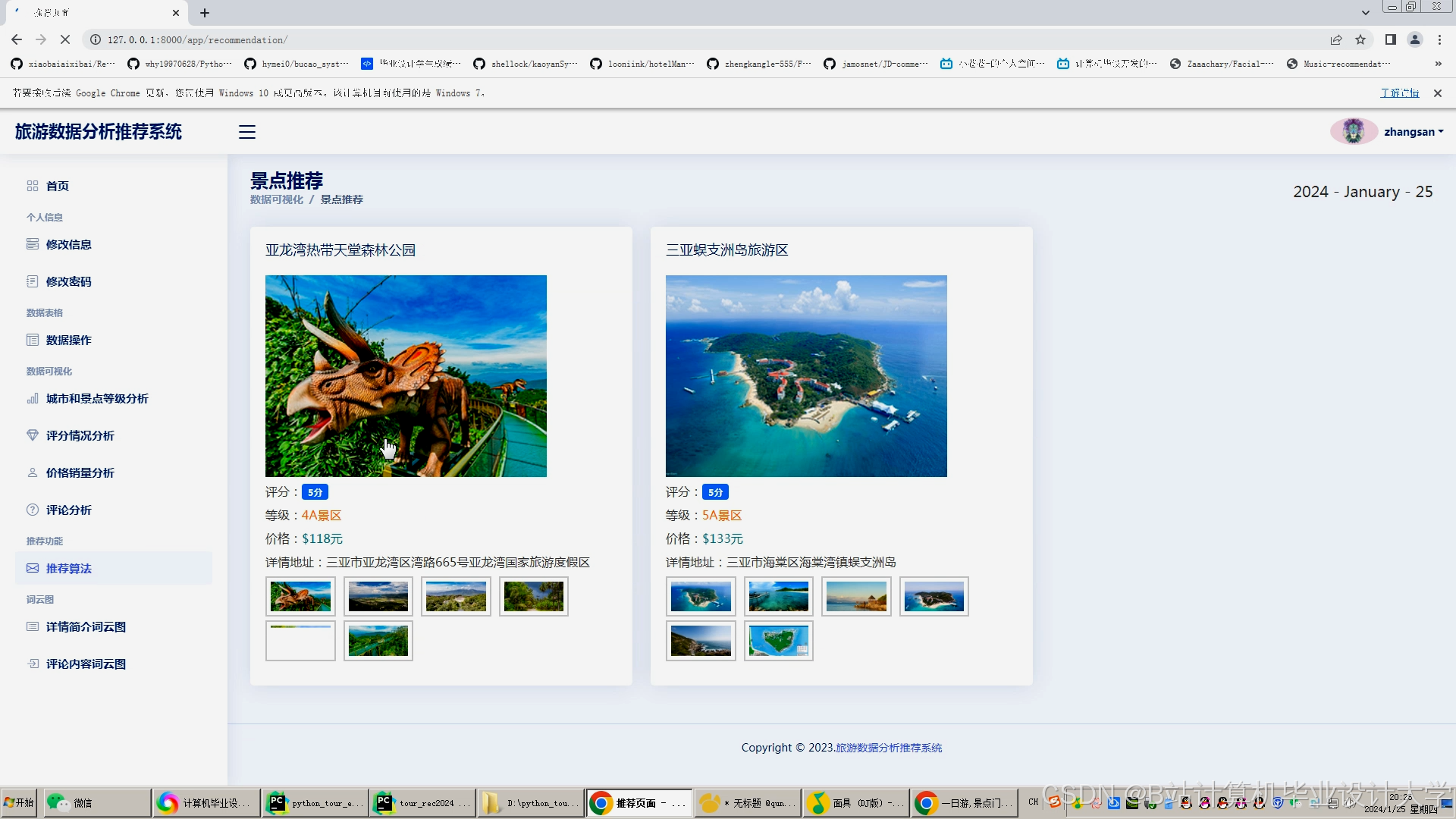The image size is (1456, 819).
Task: Click the 城市和景点等级分析 bar chart icon
Action: 33,399
